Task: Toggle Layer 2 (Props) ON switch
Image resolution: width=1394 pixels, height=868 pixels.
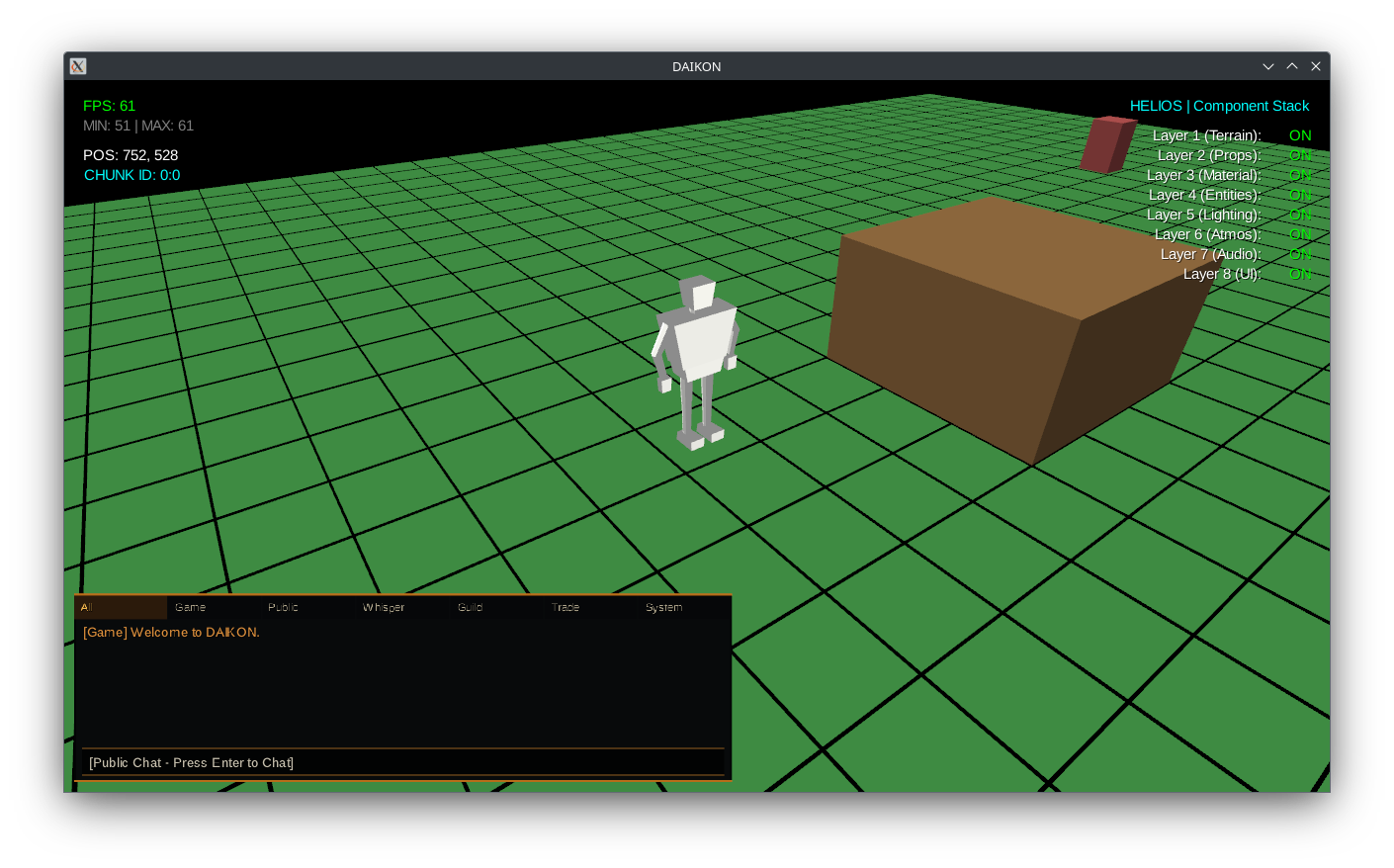Action: pyautogui.click(x=1300, y=155)
